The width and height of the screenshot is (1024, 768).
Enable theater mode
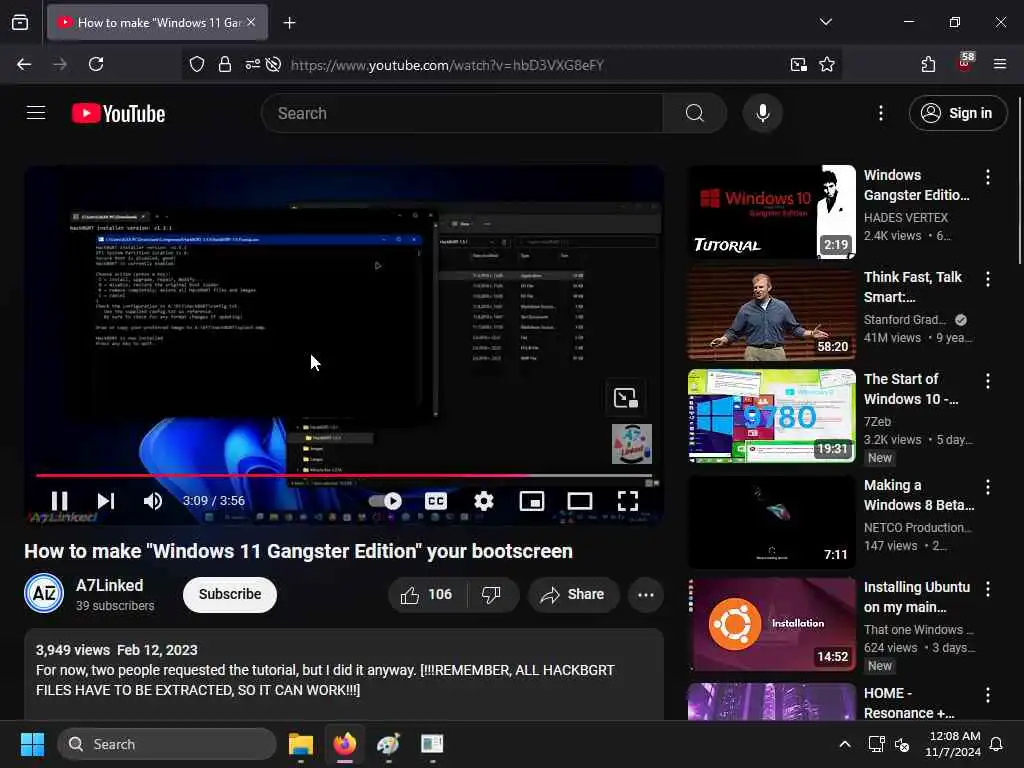pyautogui.click(x=579, y=501)
